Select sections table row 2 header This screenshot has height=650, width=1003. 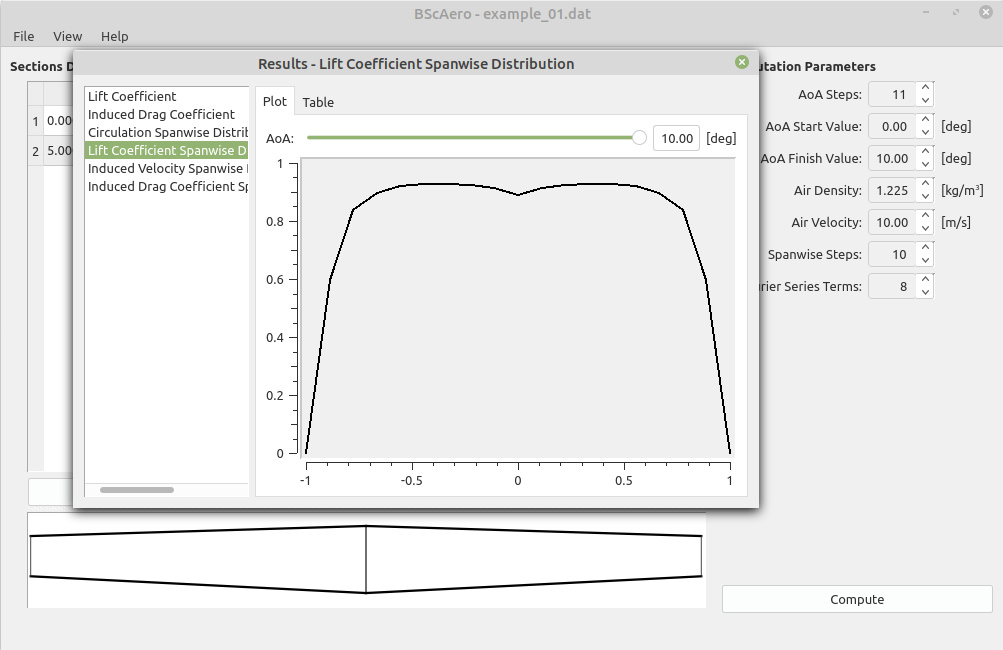tap(35, 151)
